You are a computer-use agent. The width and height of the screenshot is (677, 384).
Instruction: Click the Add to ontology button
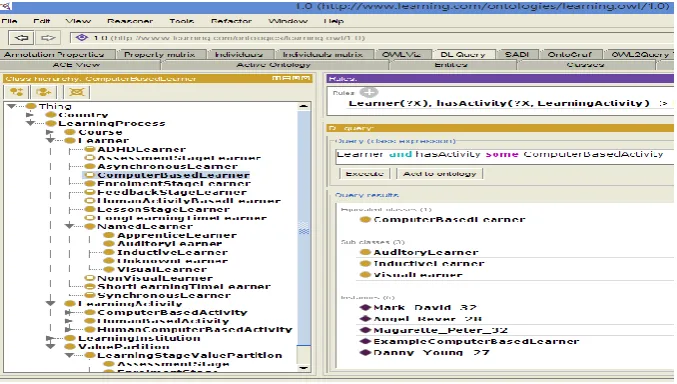440,174
